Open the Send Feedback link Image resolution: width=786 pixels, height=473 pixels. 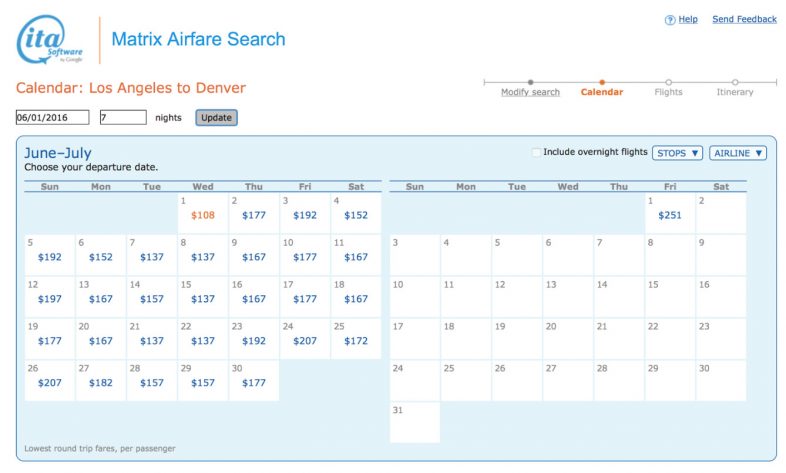coord(744,19)
